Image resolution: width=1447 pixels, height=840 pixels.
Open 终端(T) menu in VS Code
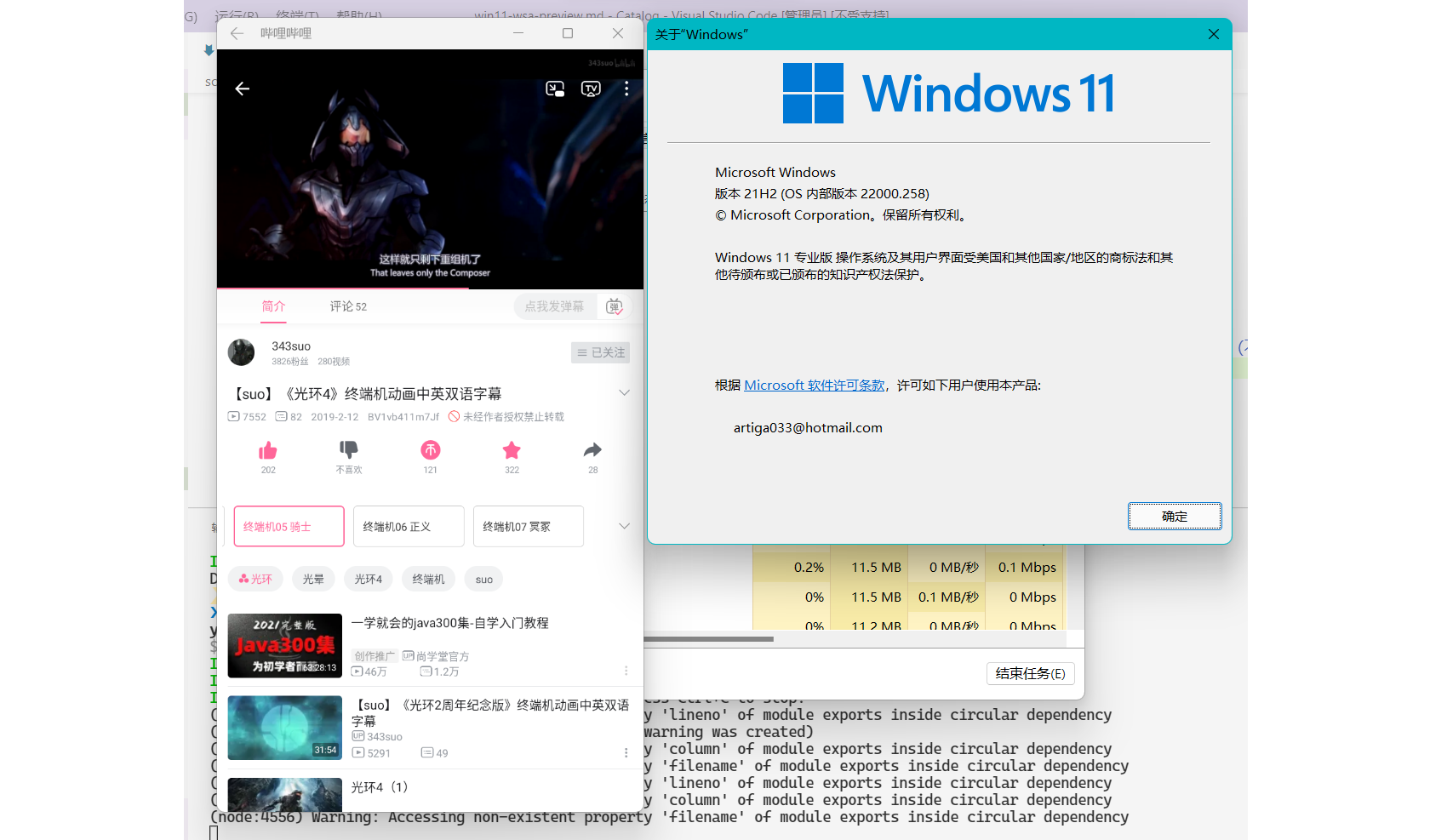[298, 15]
